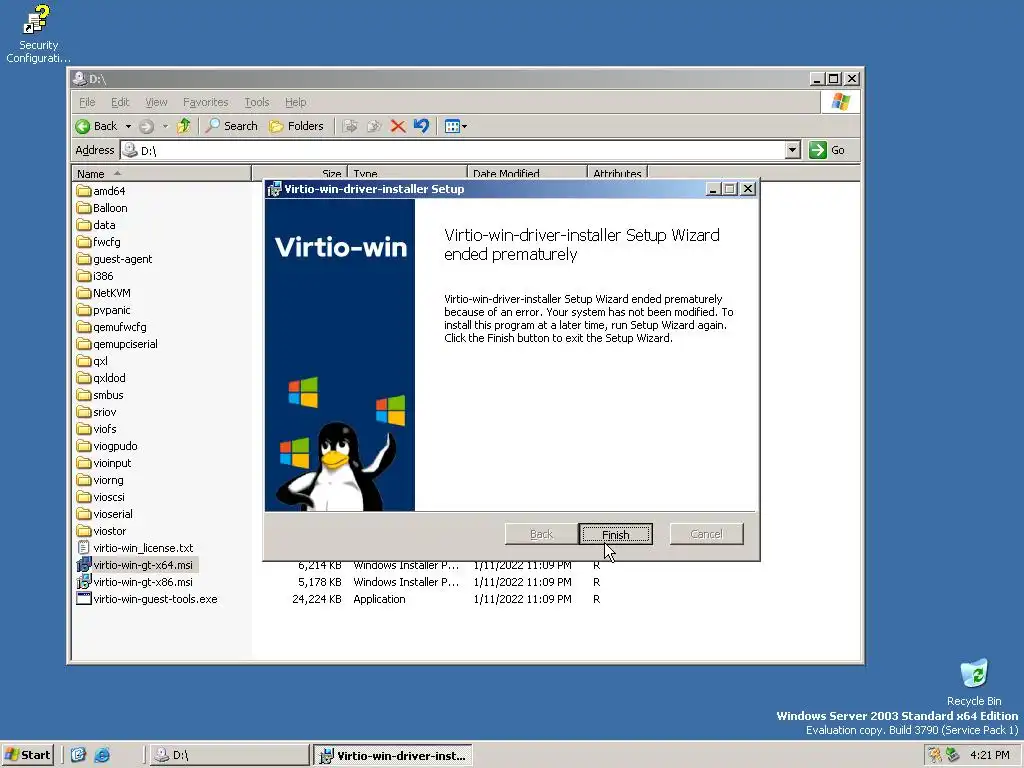Switch to D:\ taskbar button

(x=229, y=755)
